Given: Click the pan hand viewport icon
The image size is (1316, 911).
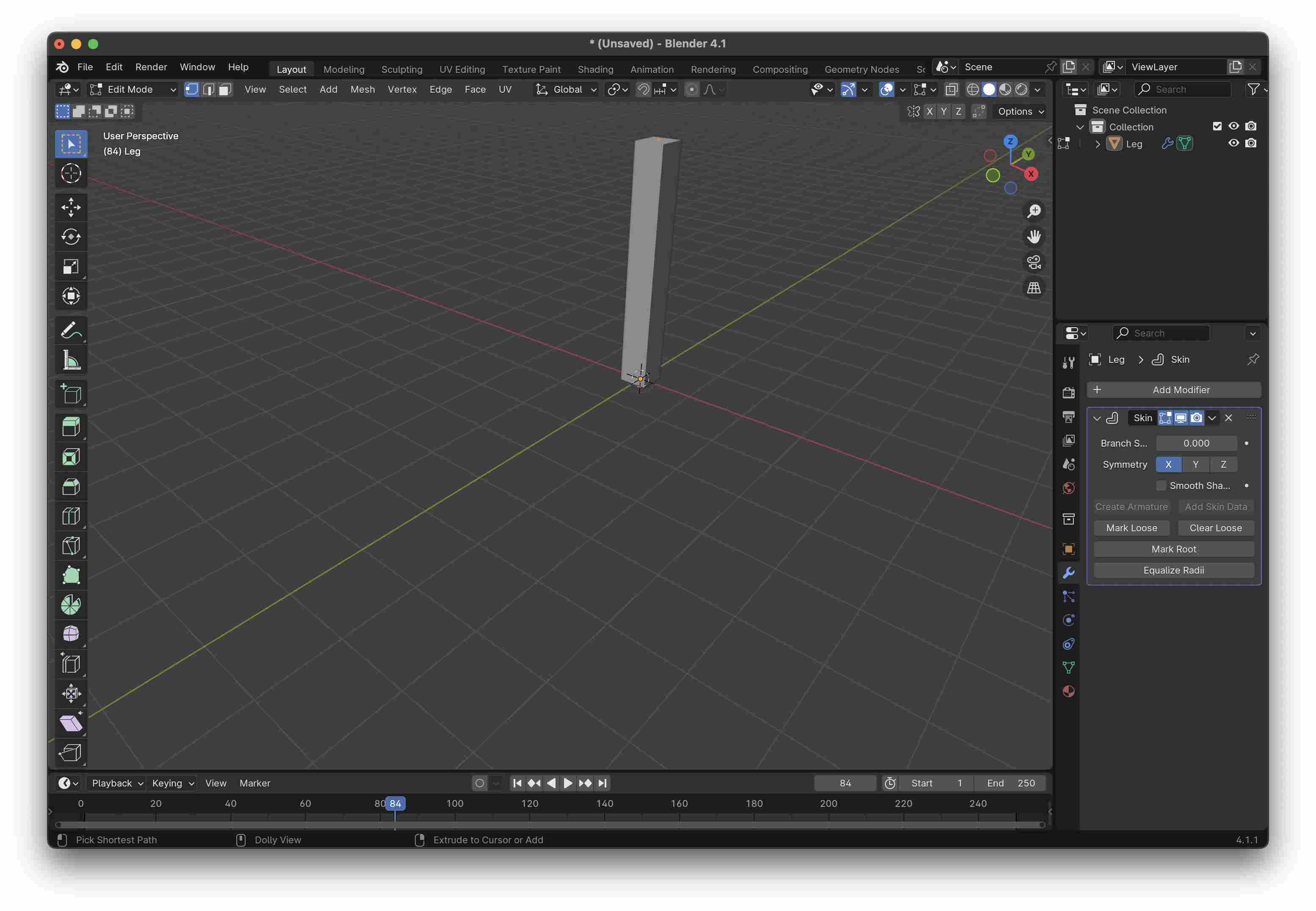Looking at the screenshot, I should tap(1034, 236).
